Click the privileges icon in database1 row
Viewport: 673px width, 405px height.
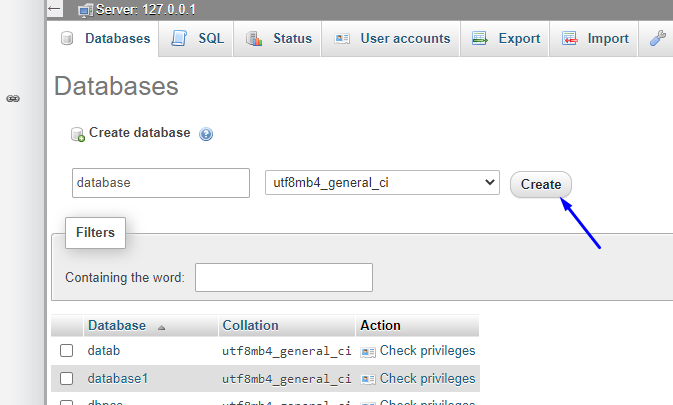coord(368,380)
